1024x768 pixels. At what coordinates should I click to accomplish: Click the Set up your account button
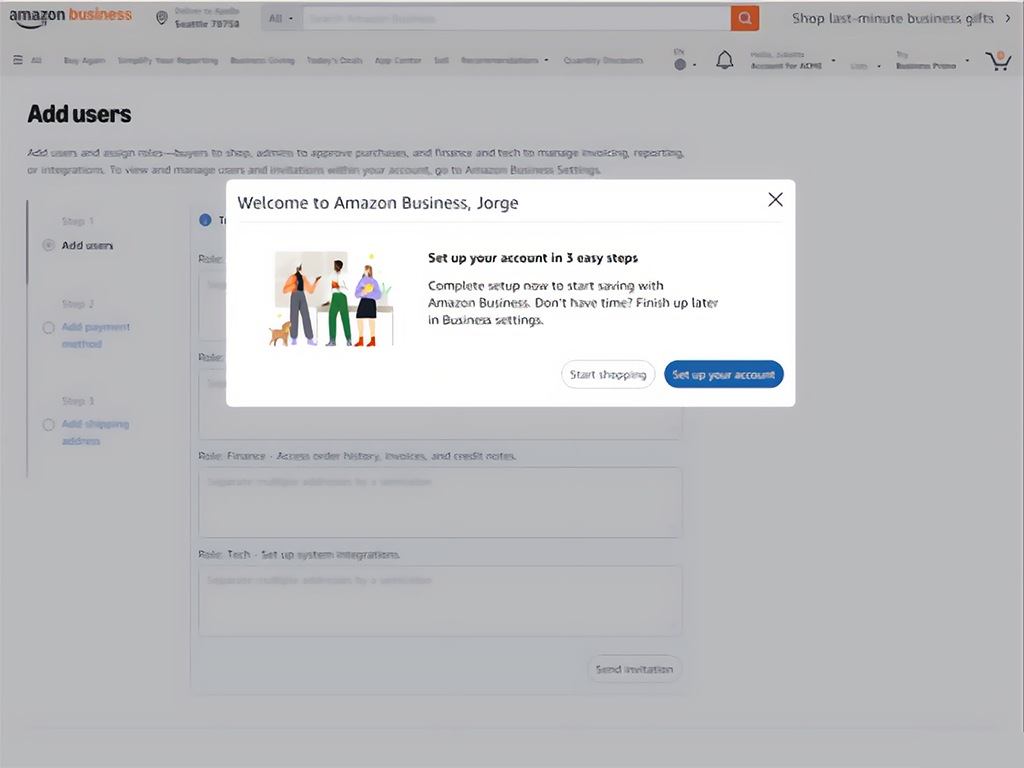point(724,374)
